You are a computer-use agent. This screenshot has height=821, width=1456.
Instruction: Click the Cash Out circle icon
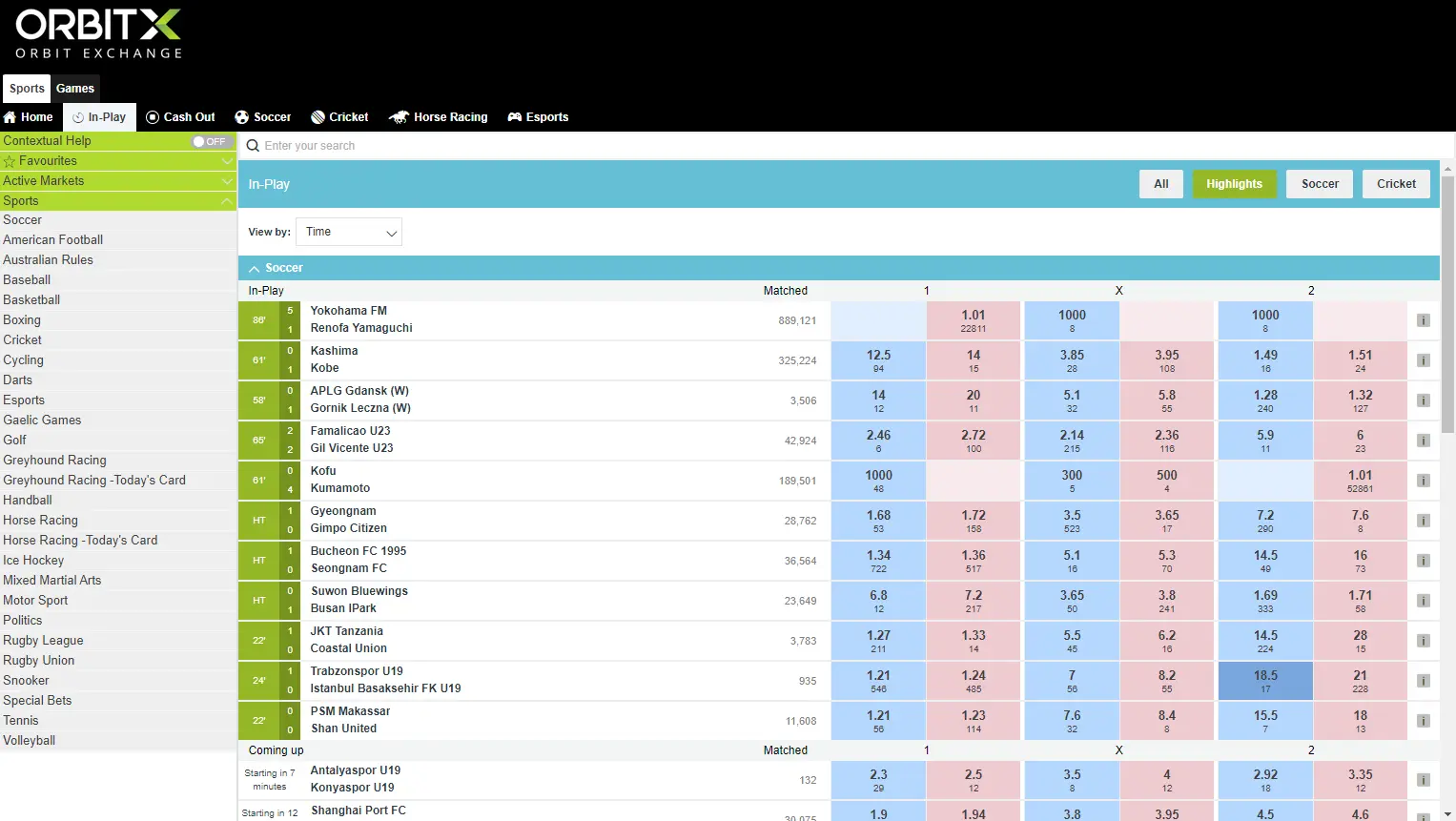153,117
